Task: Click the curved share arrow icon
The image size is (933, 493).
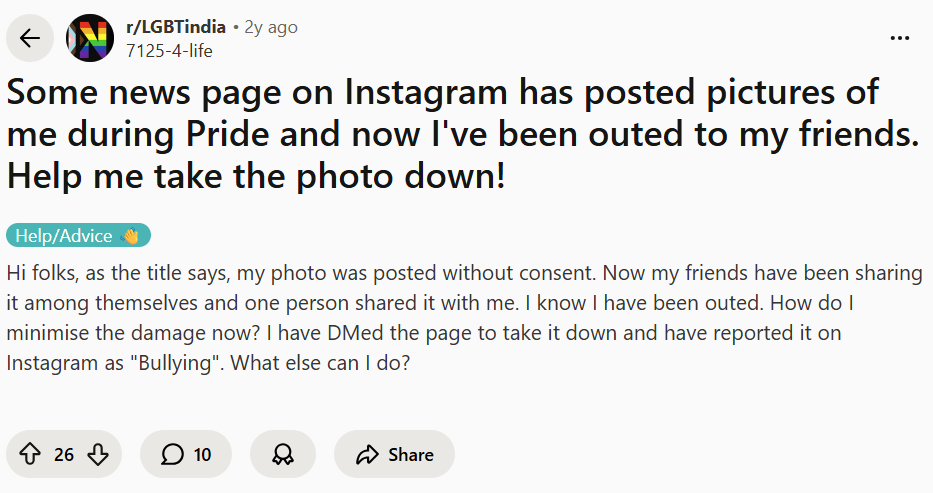Action: [367, 454]
